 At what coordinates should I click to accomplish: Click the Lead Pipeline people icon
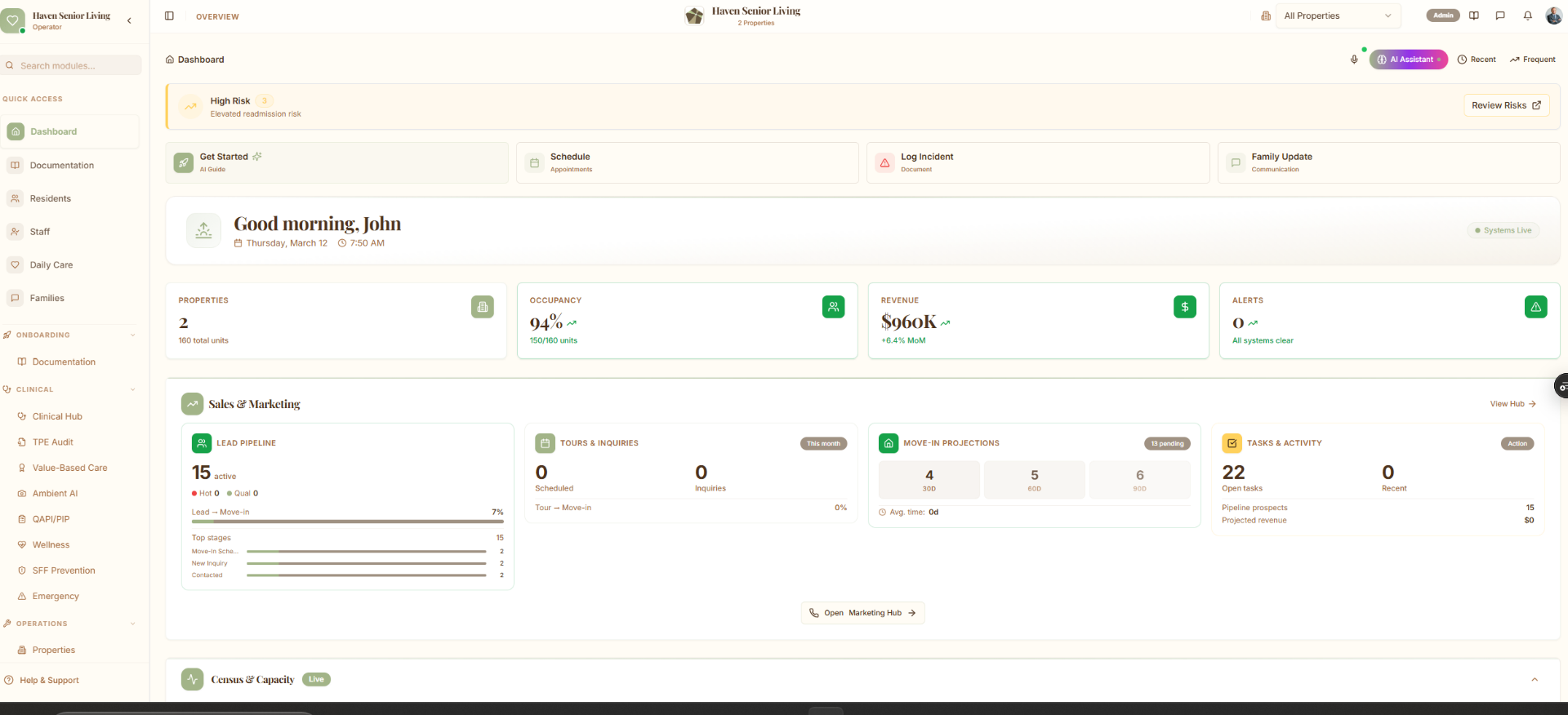pyautogui.click(x=202, y=443)
